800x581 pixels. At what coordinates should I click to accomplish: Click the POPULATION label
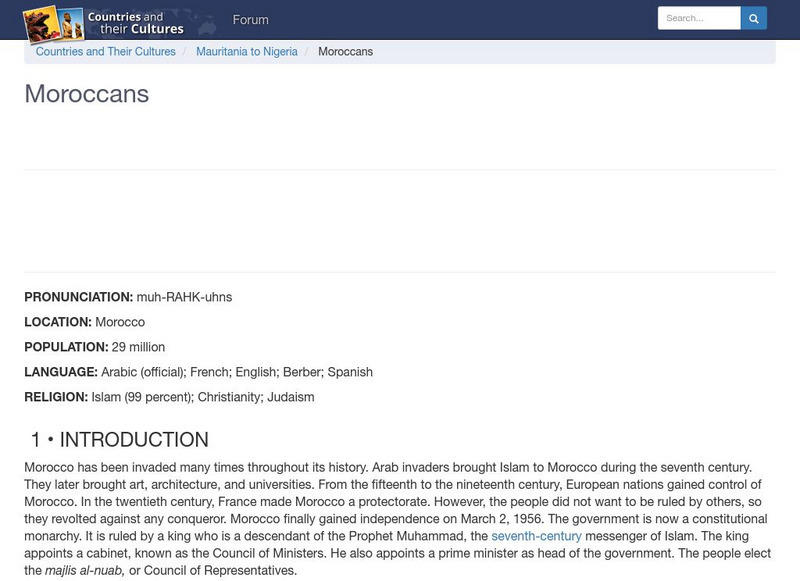66,347
